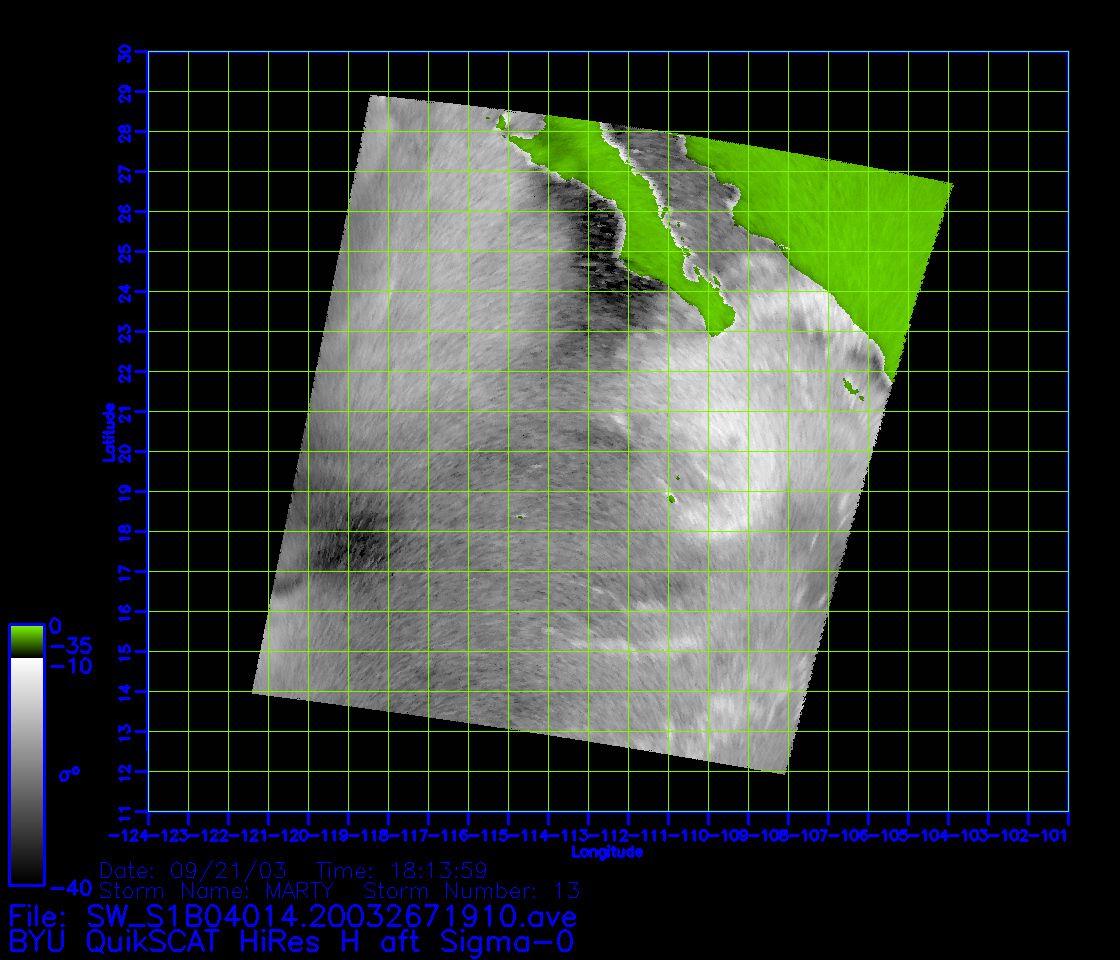Click the Longitude axis label
Image resolution: width=1120 pixels, height=960 pixels.
(606, 852)
